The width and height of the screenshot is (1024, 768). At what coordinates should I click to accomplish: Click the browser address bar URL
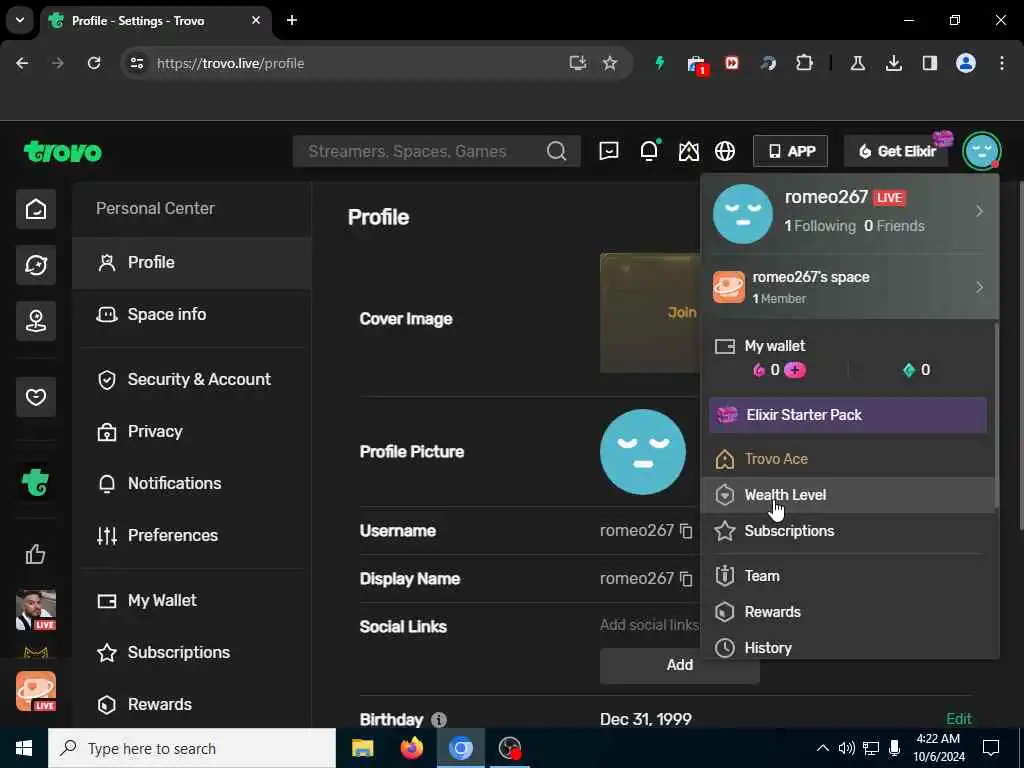click(x=231, y=63)
